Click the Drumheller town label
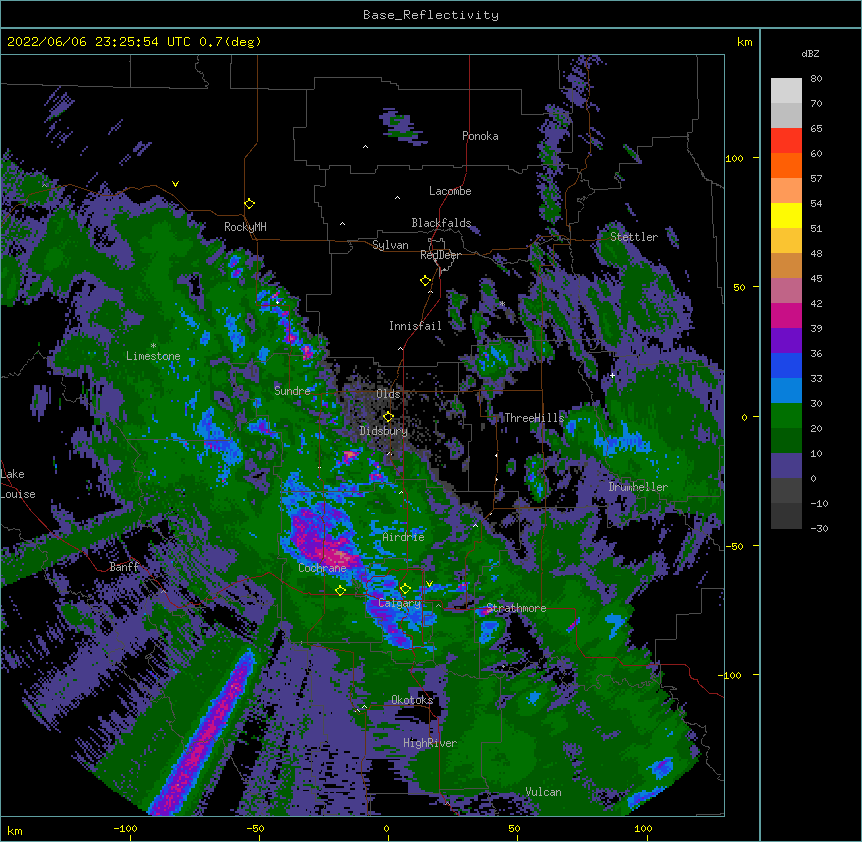The height and width of the screenshot is (842, 862). (x=638, y=487)
